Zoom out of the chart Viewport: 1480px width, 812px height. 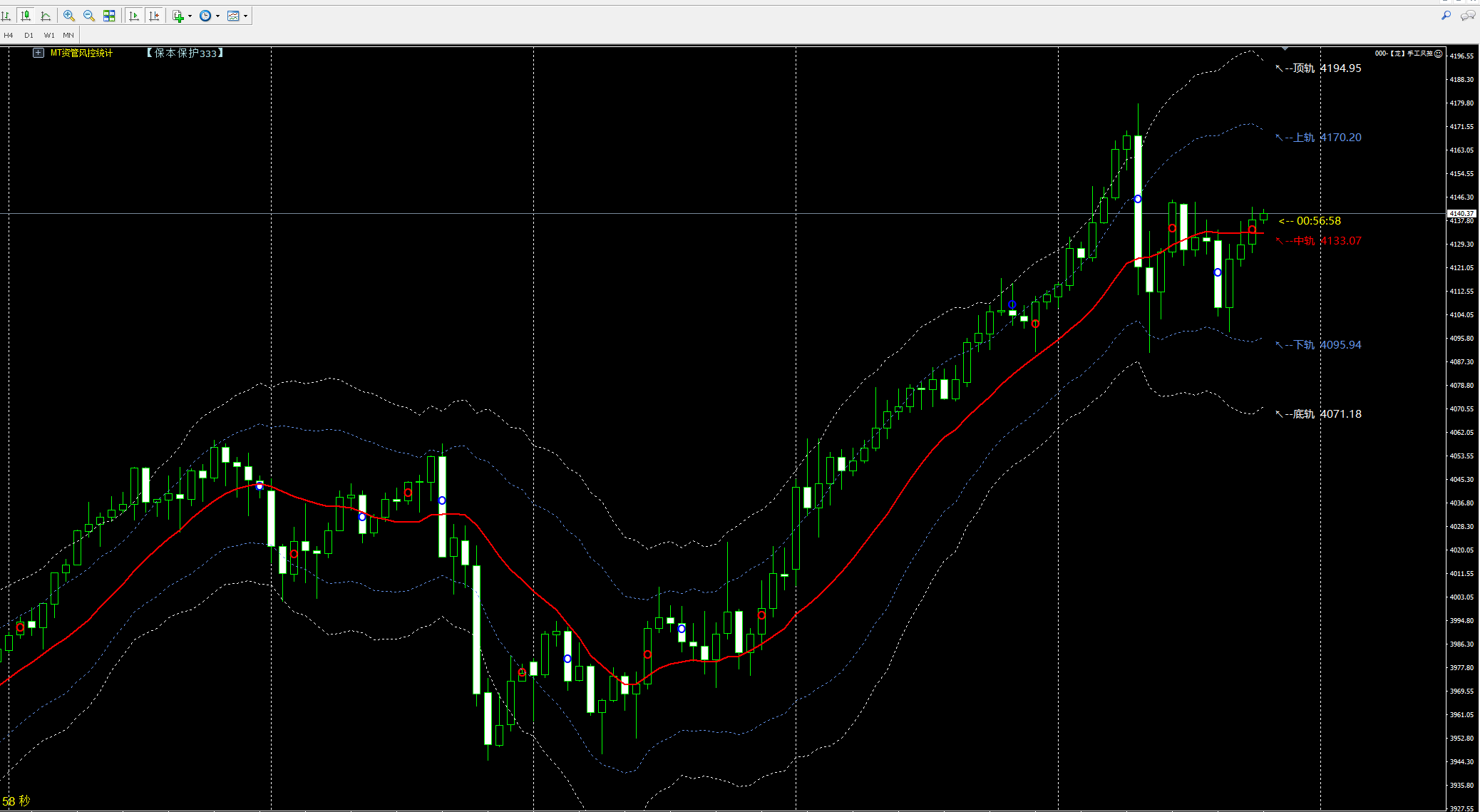tap(89, 16)
